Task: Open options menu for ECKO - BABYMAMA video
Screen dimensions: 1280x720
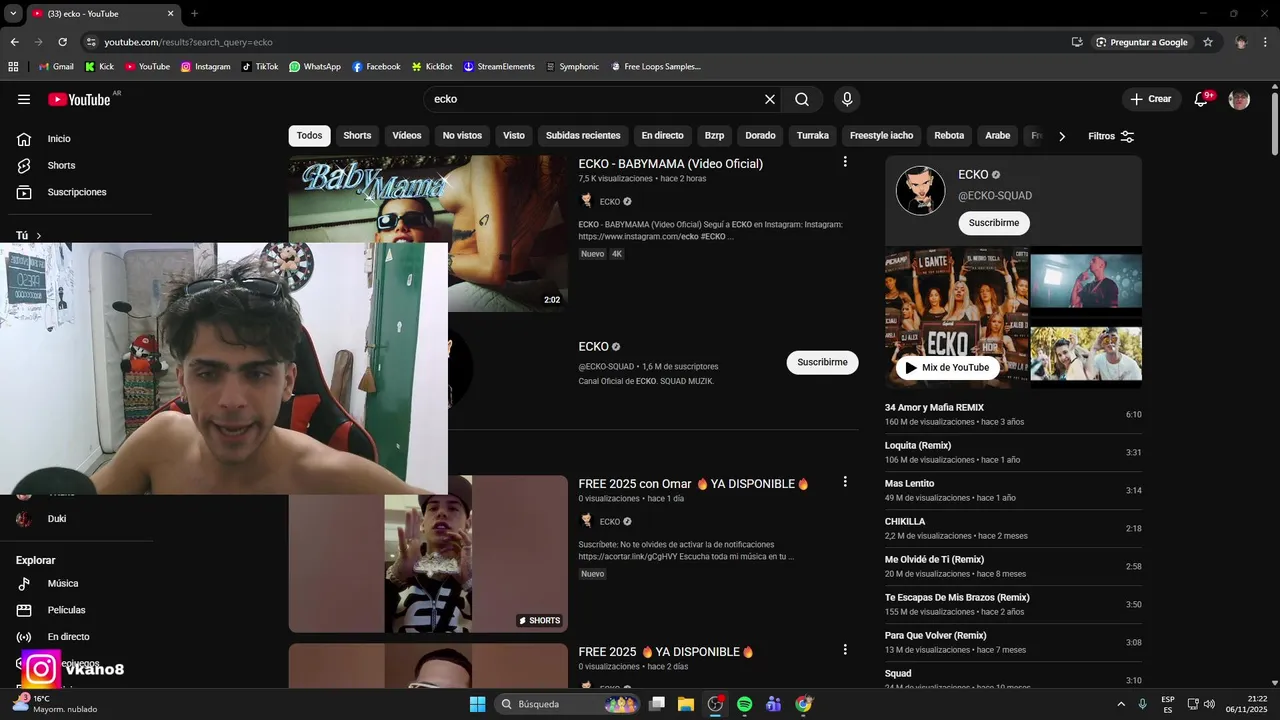Action: pyautogui.click(x=845, y=162)
